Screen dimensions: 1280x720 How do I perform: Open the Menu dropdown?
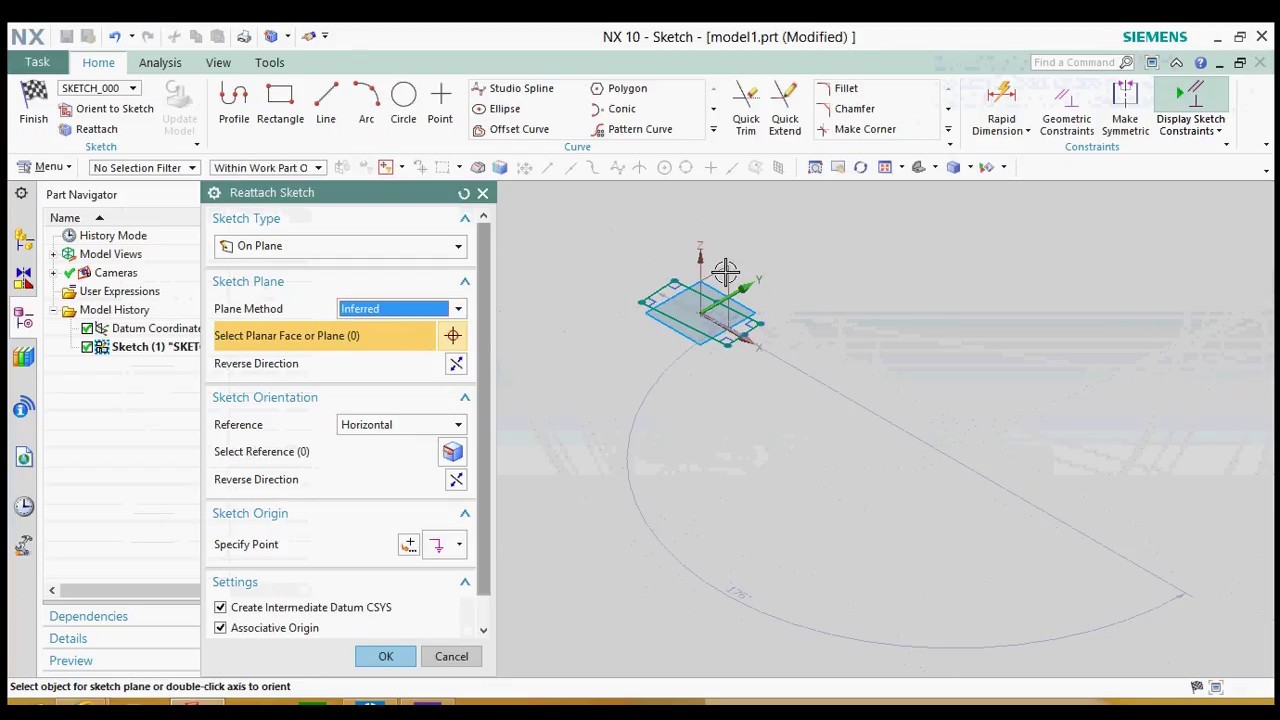(x=45, y=167)
